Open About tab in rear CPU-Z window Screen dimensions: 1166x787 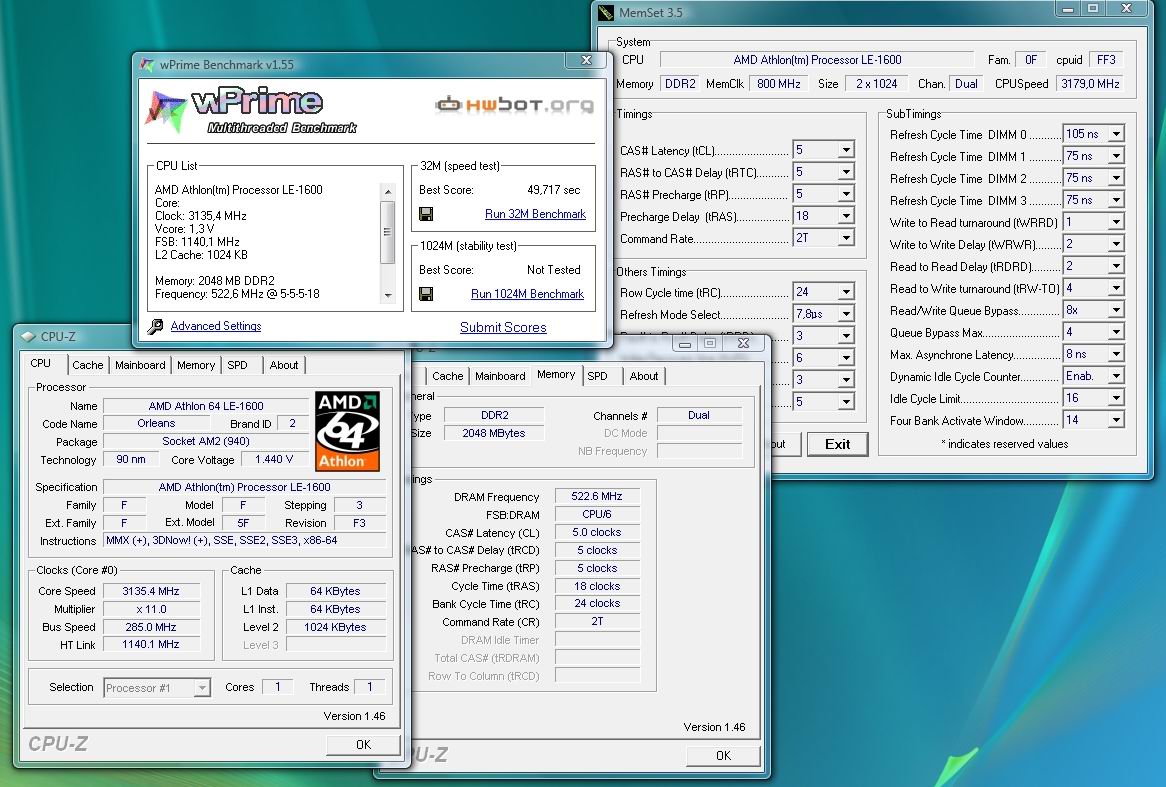(643, 376)
